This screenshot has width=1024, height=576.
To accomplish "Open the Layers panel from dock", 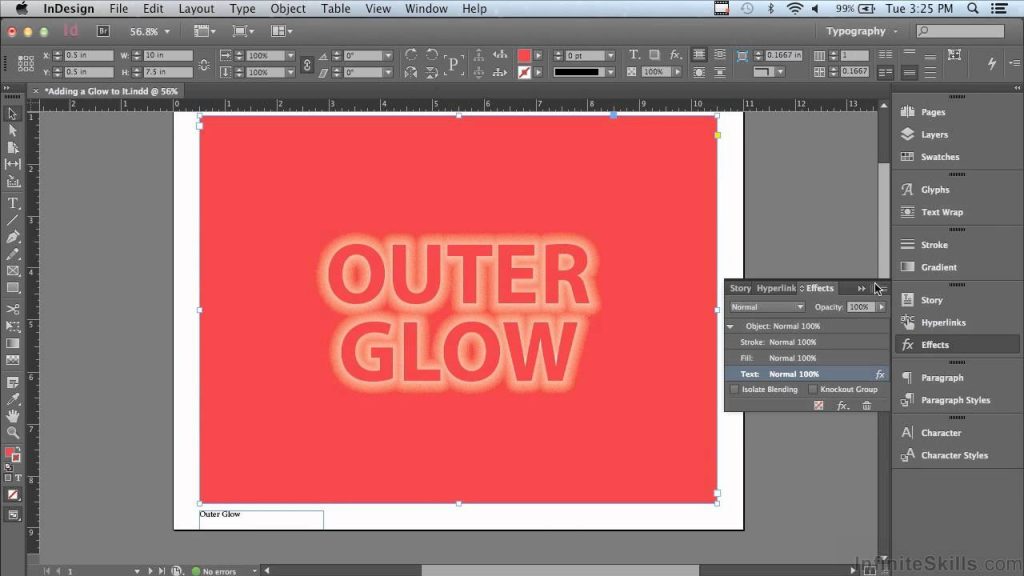I will (933, 135).
